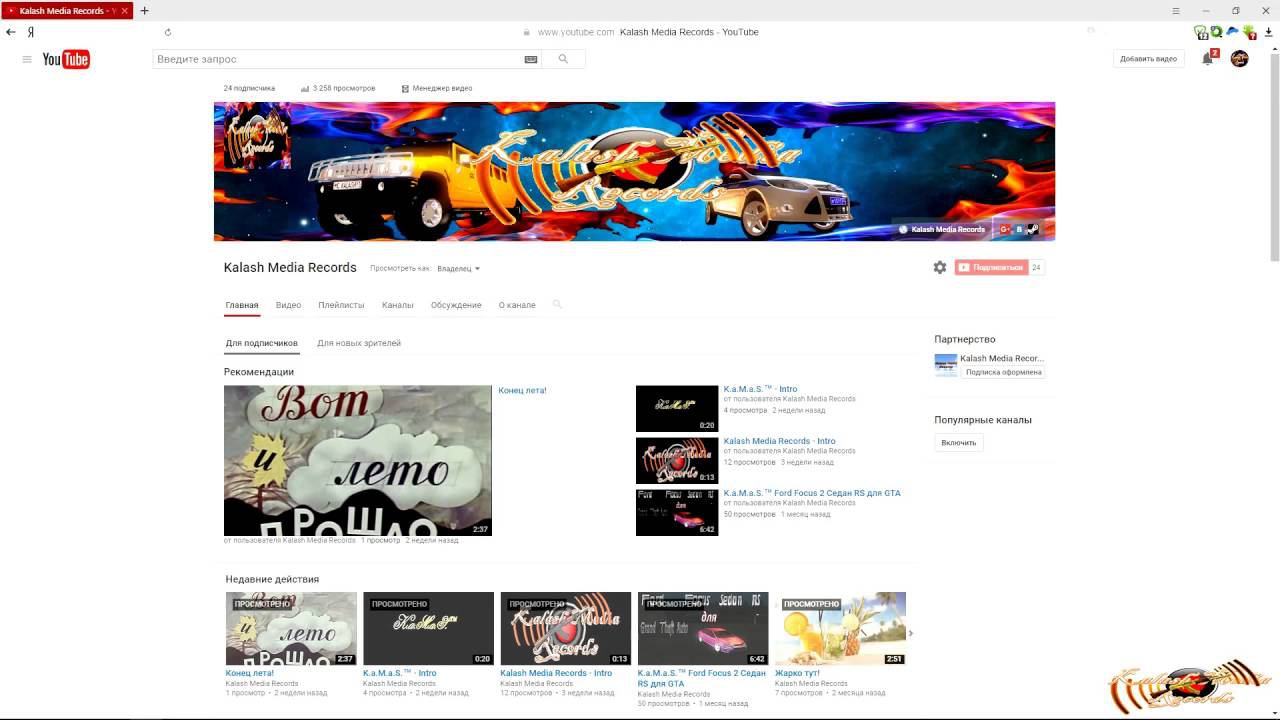The image size is (1280, 720).
Task: Open the Steam link on banner
Action: [1033, 229]
